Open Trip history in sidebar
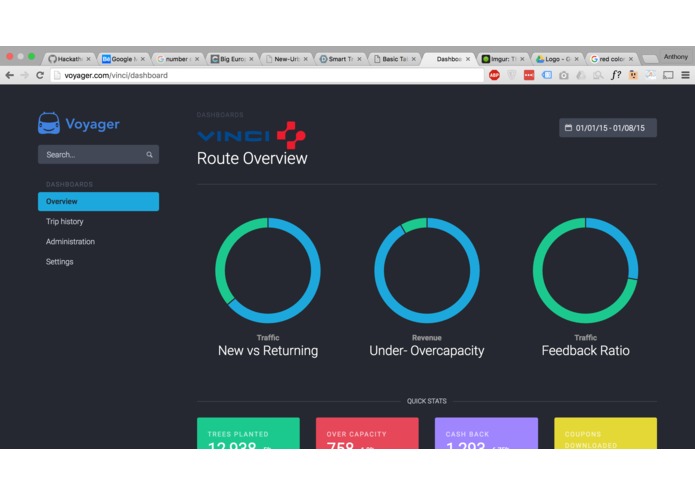Viewport: 695px width, 494px height. [x=65, y=222]
